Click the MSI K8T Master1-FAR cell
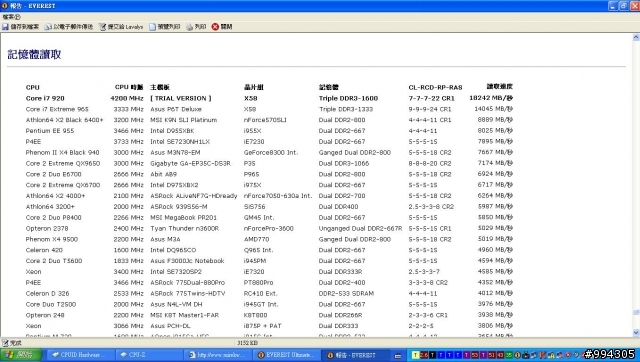 click(184, 315)
